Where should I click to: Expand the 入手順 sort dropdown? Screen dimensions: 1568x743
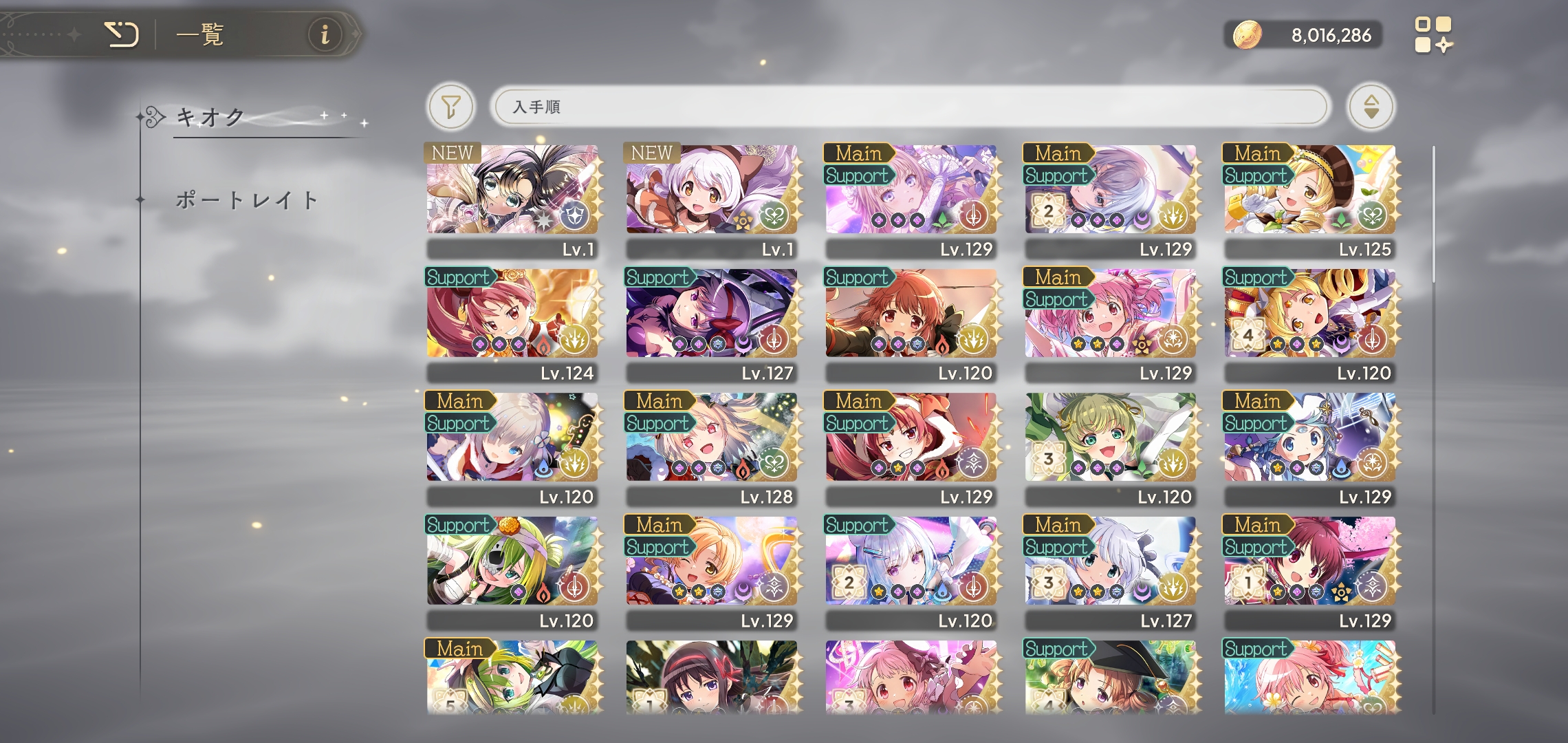tap(911, 107)
